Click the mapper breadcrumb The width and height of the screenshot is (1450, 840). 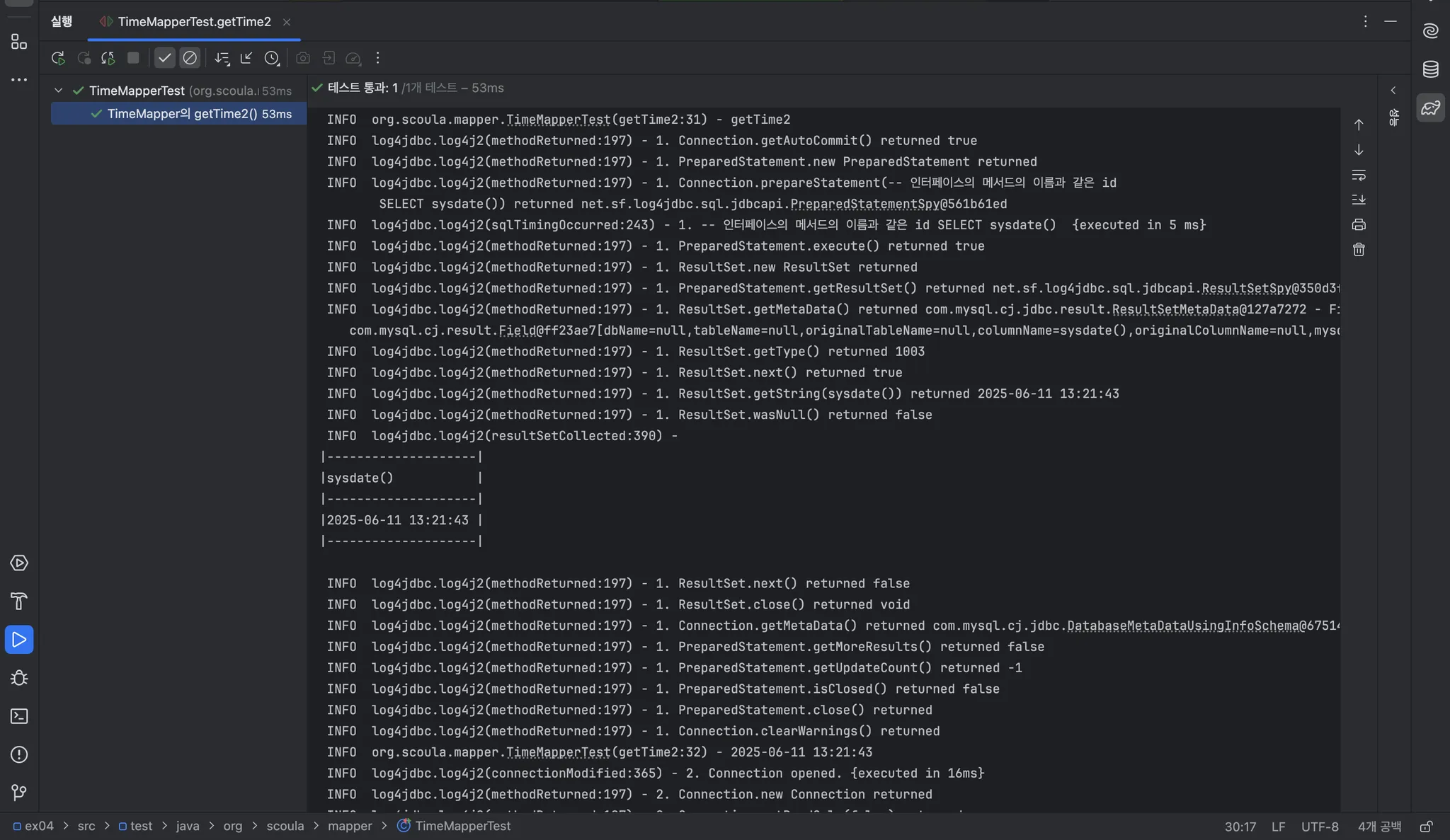coord(350,826)
